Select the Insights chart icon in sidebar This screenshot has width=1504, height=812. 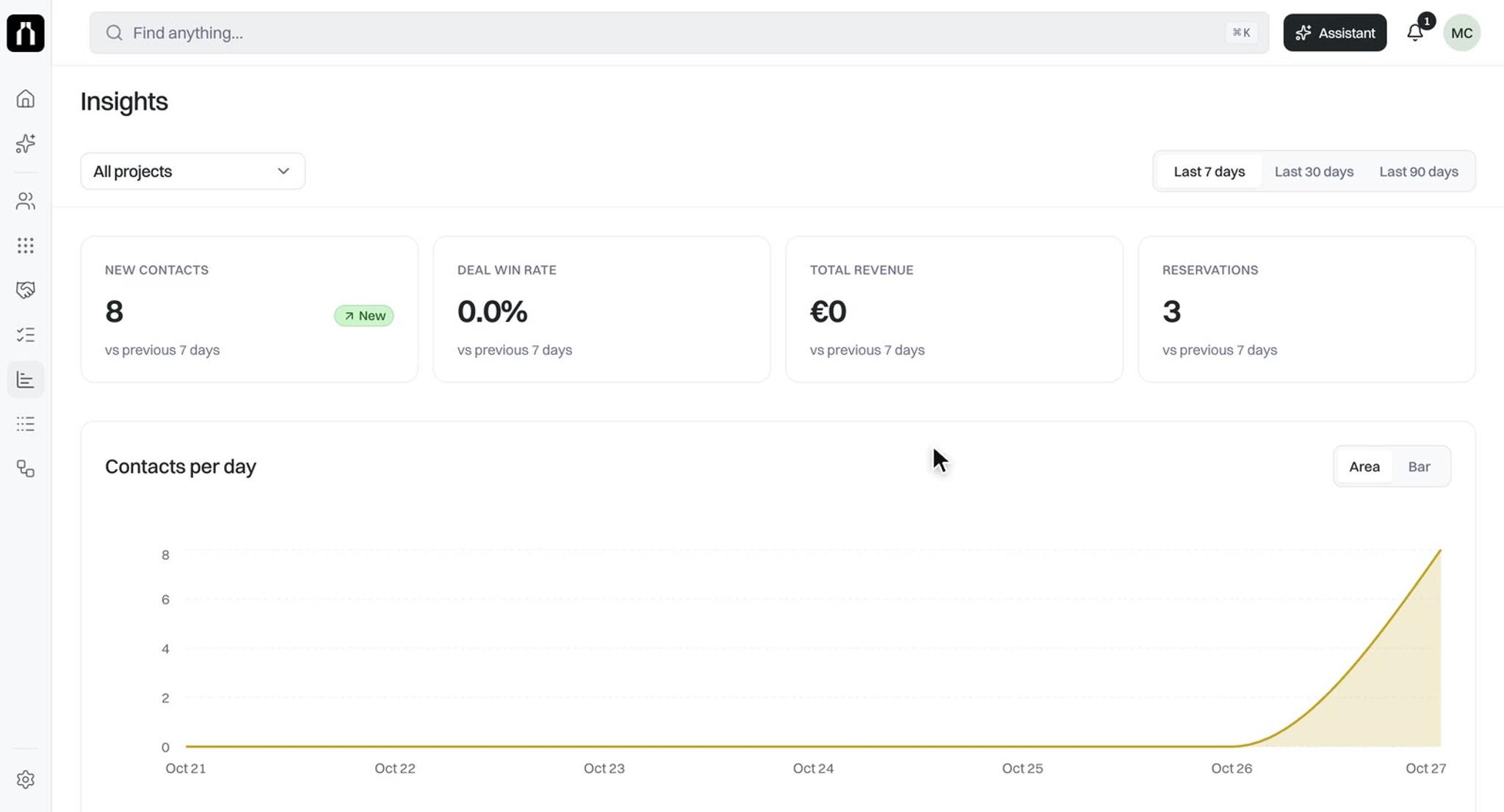(x=26, y=380)
